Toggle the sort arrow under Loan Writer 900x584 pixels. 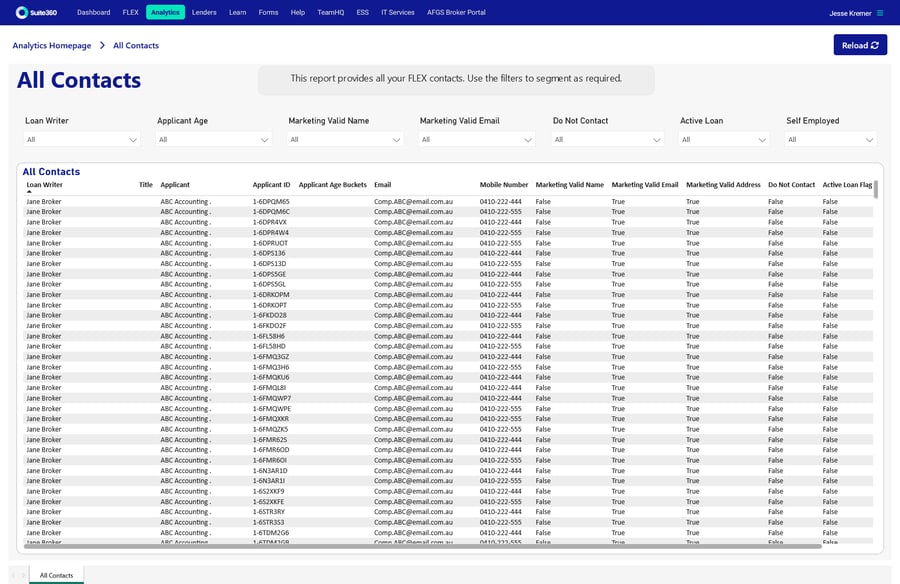click(x=29, y=191)
